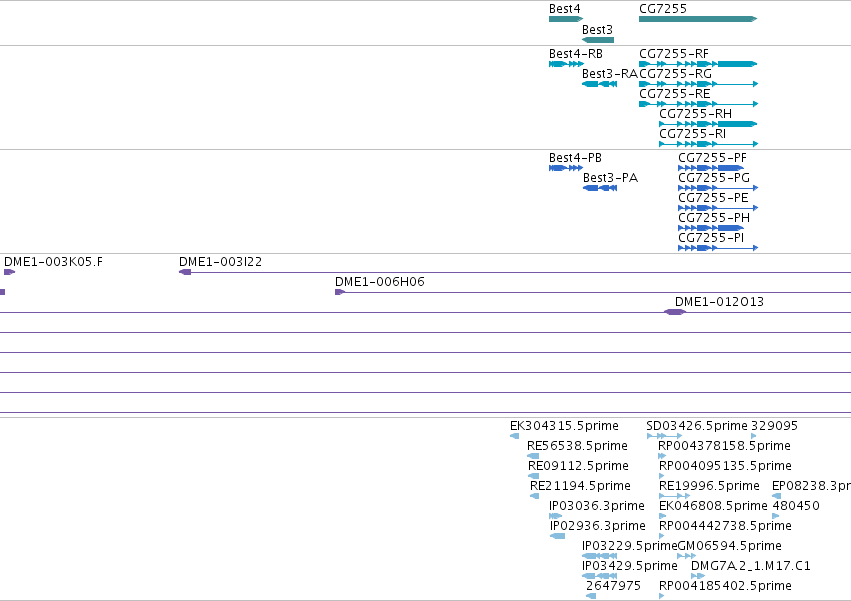Click the CG7255 gene bar

(x=698, y=19)
